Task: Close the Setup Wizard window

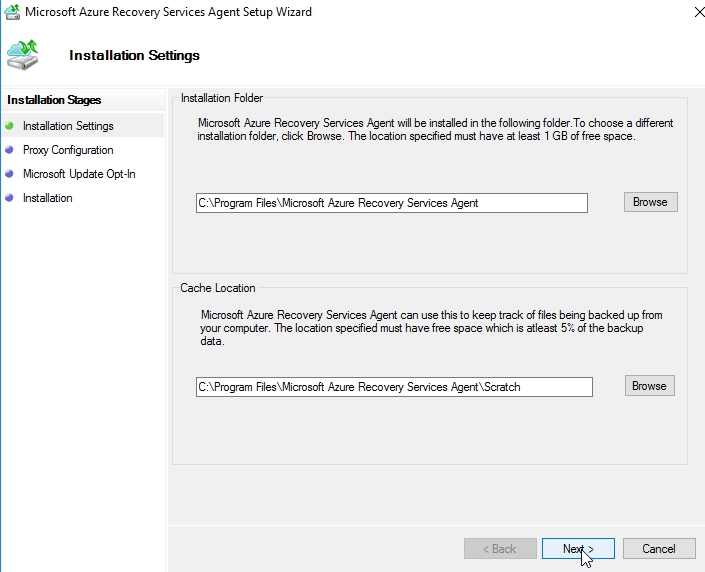Action: click(699, 12)
